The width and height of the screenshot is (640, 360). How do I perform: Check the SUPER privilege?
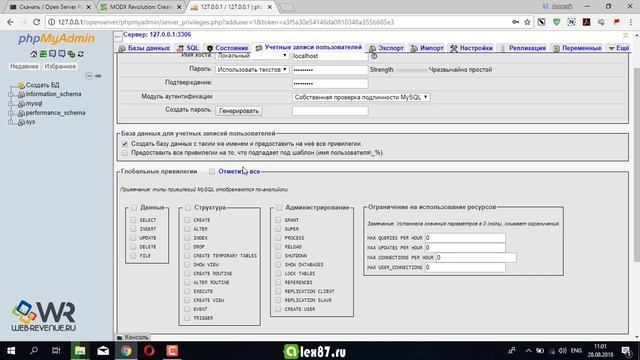coord(278,229)
